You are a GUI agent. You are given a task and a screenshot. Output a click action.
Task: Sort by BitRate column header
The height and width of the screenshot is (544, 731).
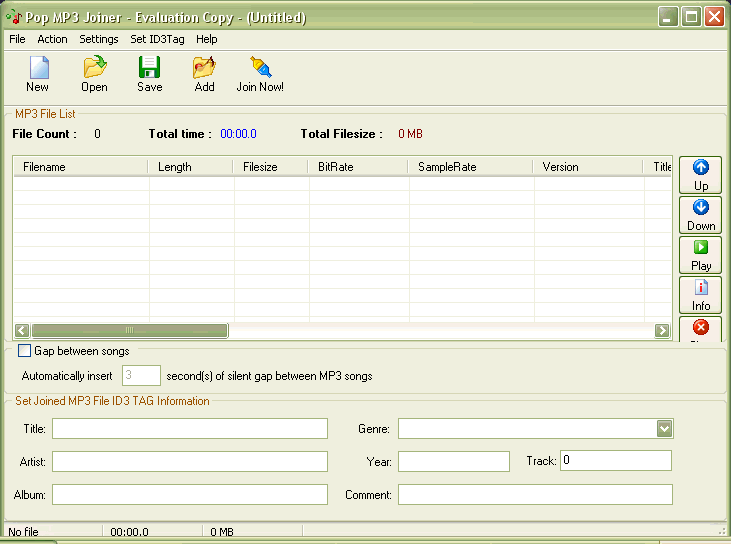tap(358, 167)
